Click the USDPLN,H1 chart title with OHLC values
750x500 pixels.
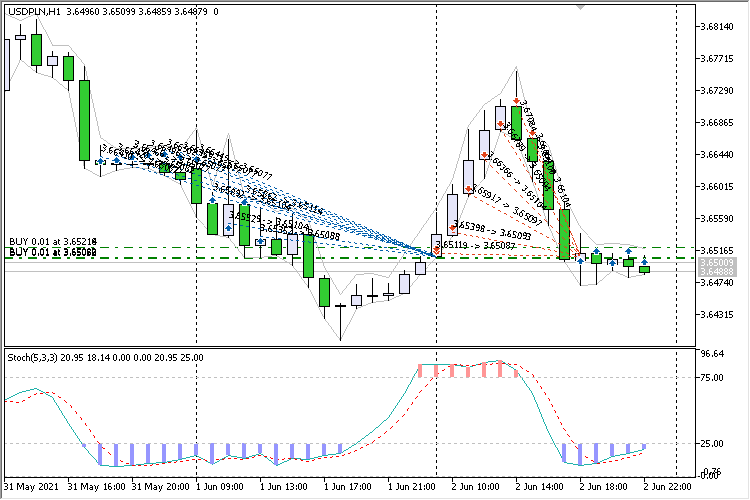click(113, 11)
